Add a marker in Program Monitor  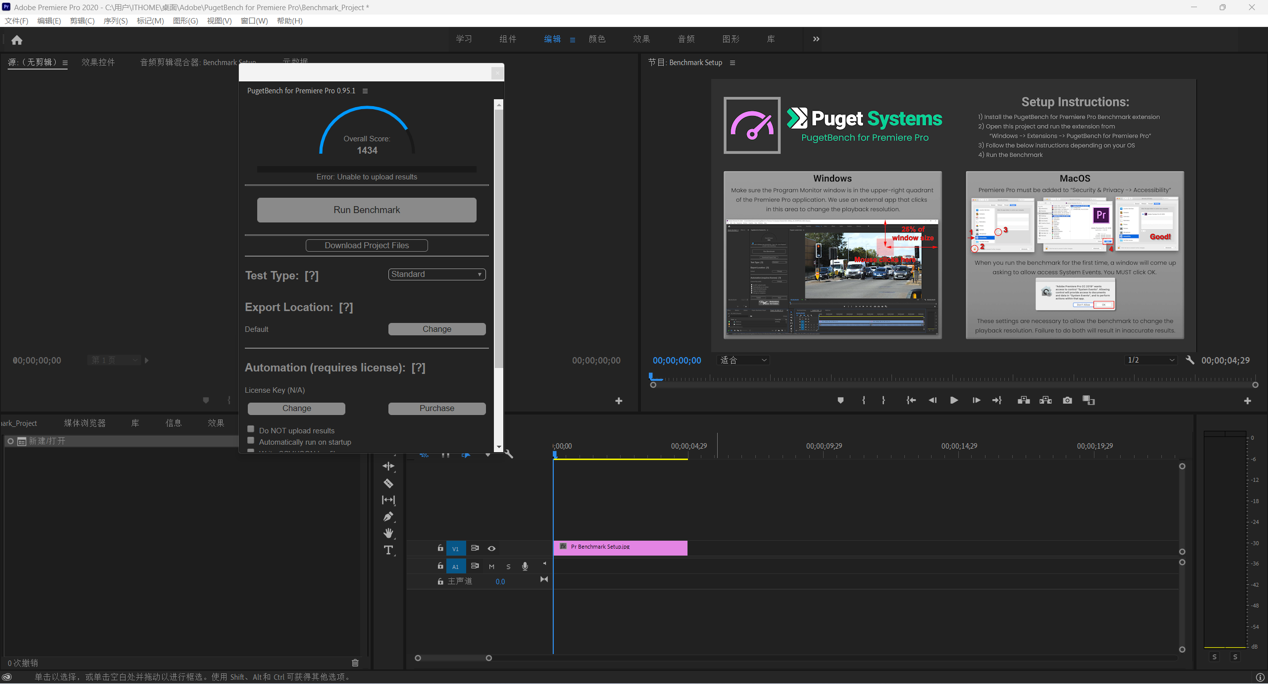(840, 400)
